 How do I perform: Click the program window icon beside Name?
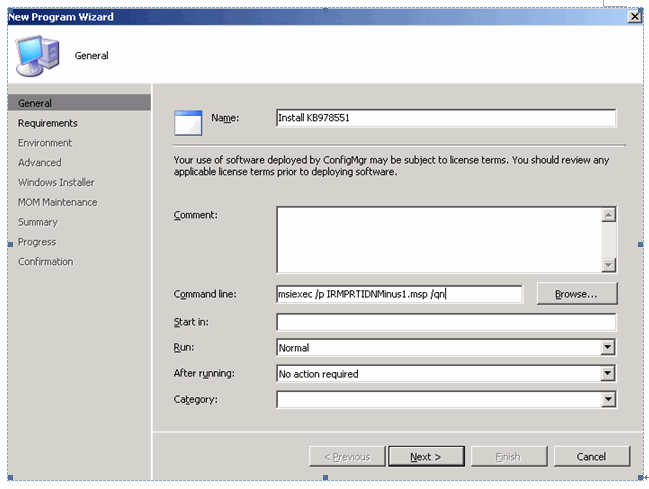click(x=188, y=123)
